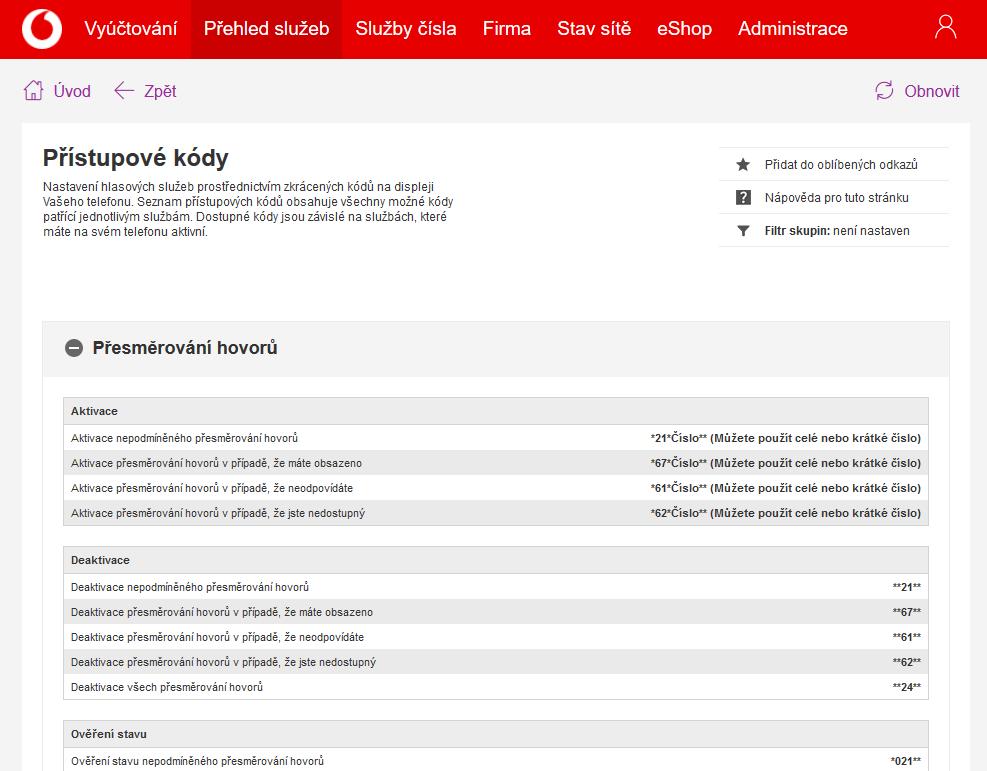Click the question mark help icon
987x771 pixels.
[743, 198]
